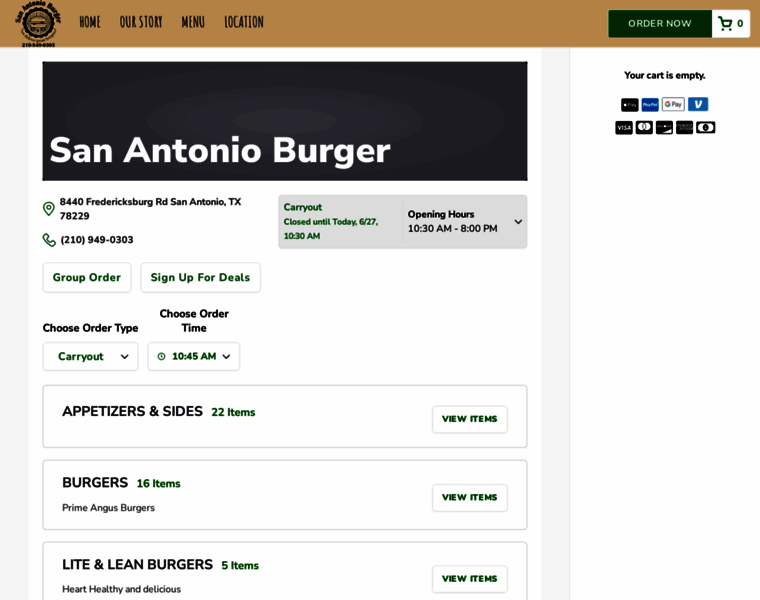Image resolution: width=760 pixels, height=600 pixels.
Task: Click the San Antonio Burger banner
Action: [x=285, y=121]
